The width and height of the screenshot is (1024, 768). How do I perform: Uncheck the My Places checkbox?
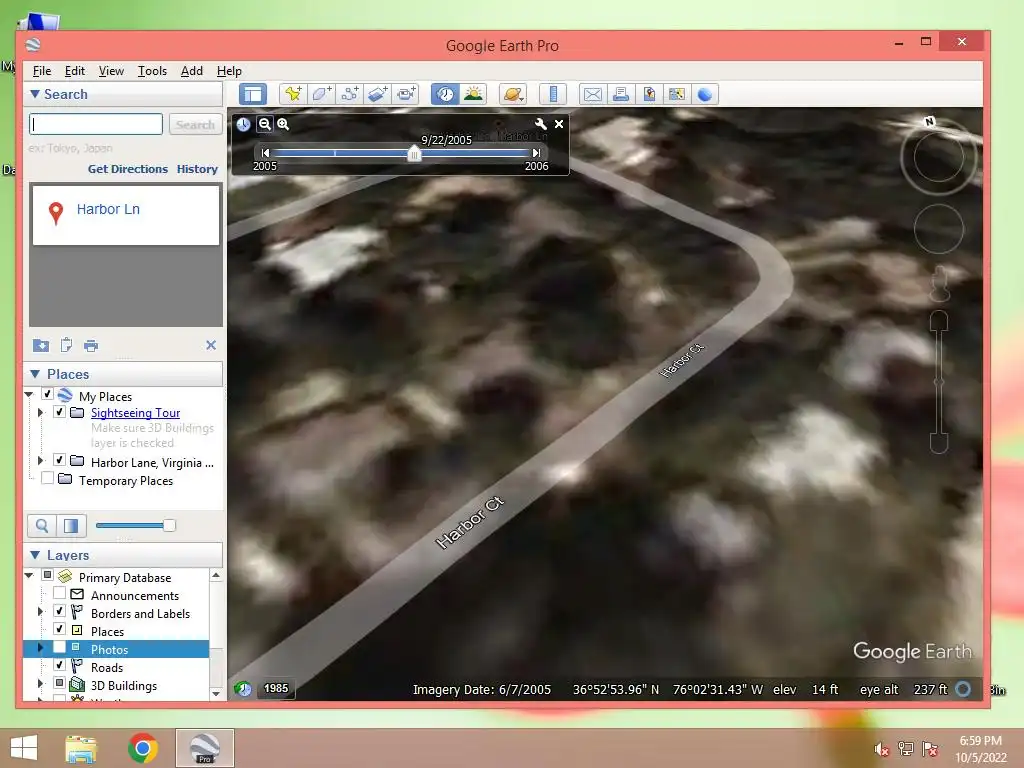click(47, 394)
